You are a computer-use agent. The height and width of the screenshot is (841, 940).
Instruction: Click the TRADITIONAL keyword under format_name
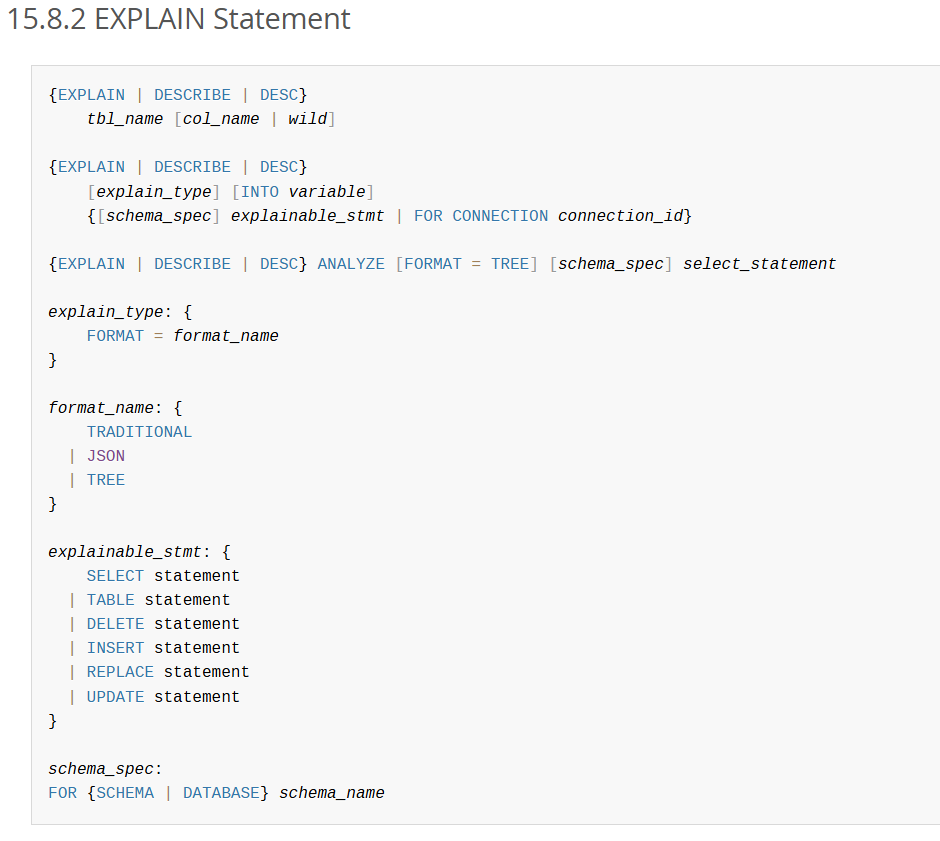(139, 432)
